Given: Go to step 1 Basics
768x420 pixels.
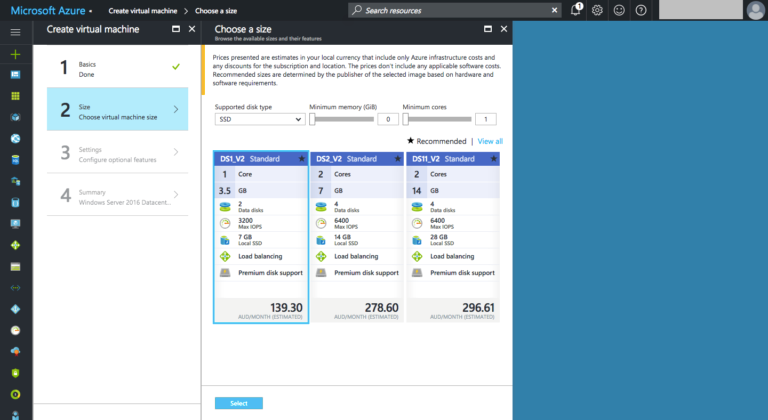Looking at the screenshot, I should tap(118, 67).
